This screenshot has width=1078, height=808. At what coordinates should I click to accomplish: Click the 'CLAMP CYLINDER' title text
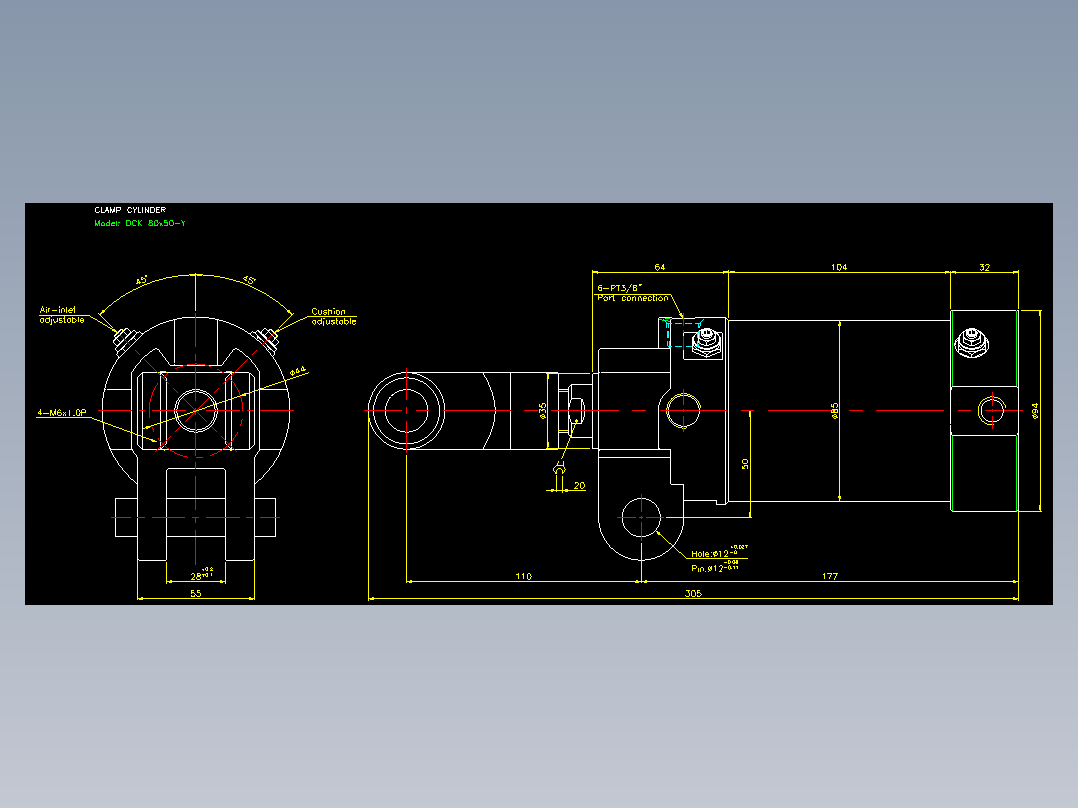(130, 210)
